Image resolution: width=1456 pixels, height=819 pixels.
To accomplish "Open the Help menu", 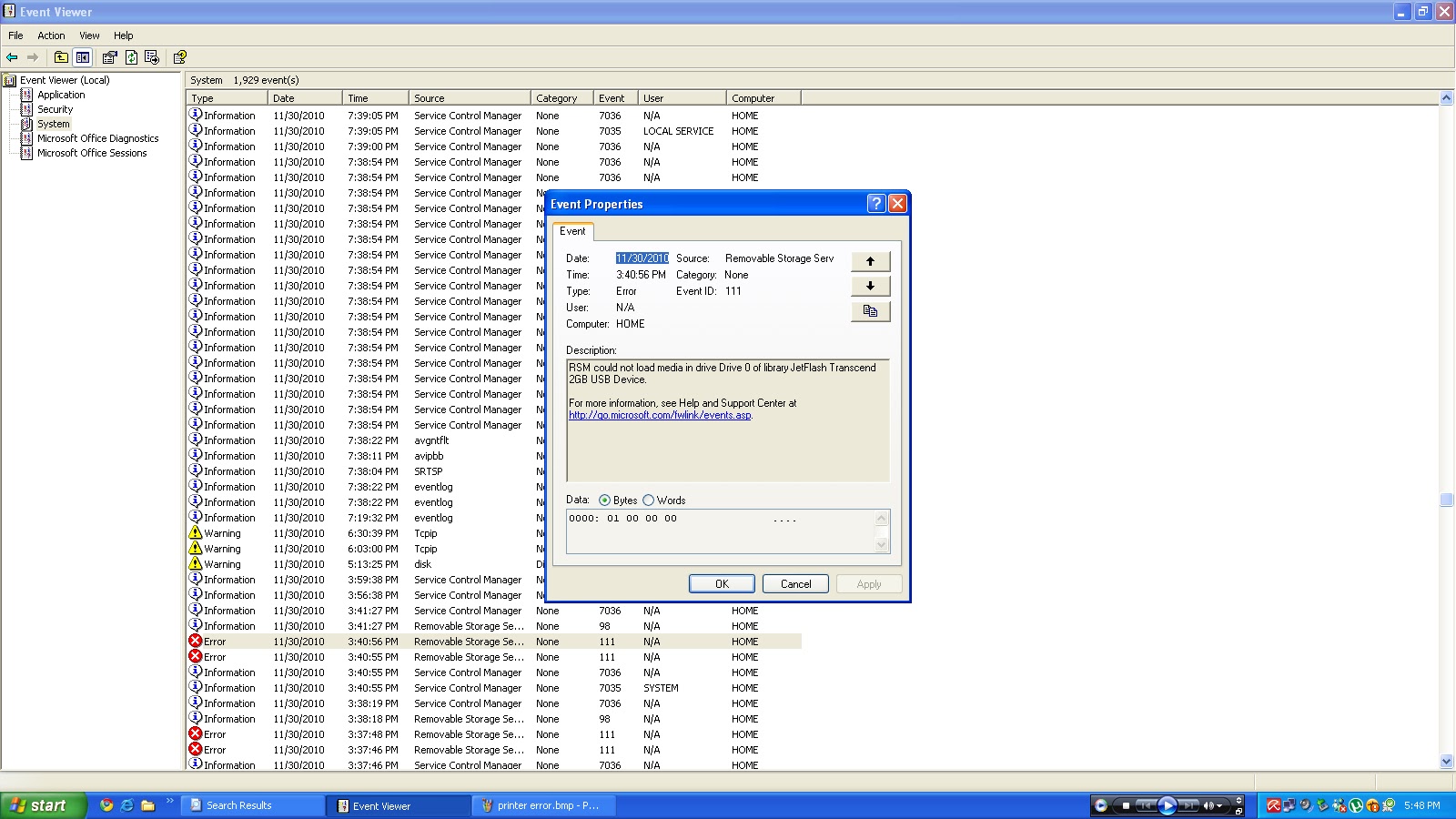I will (x=124, y=35).
